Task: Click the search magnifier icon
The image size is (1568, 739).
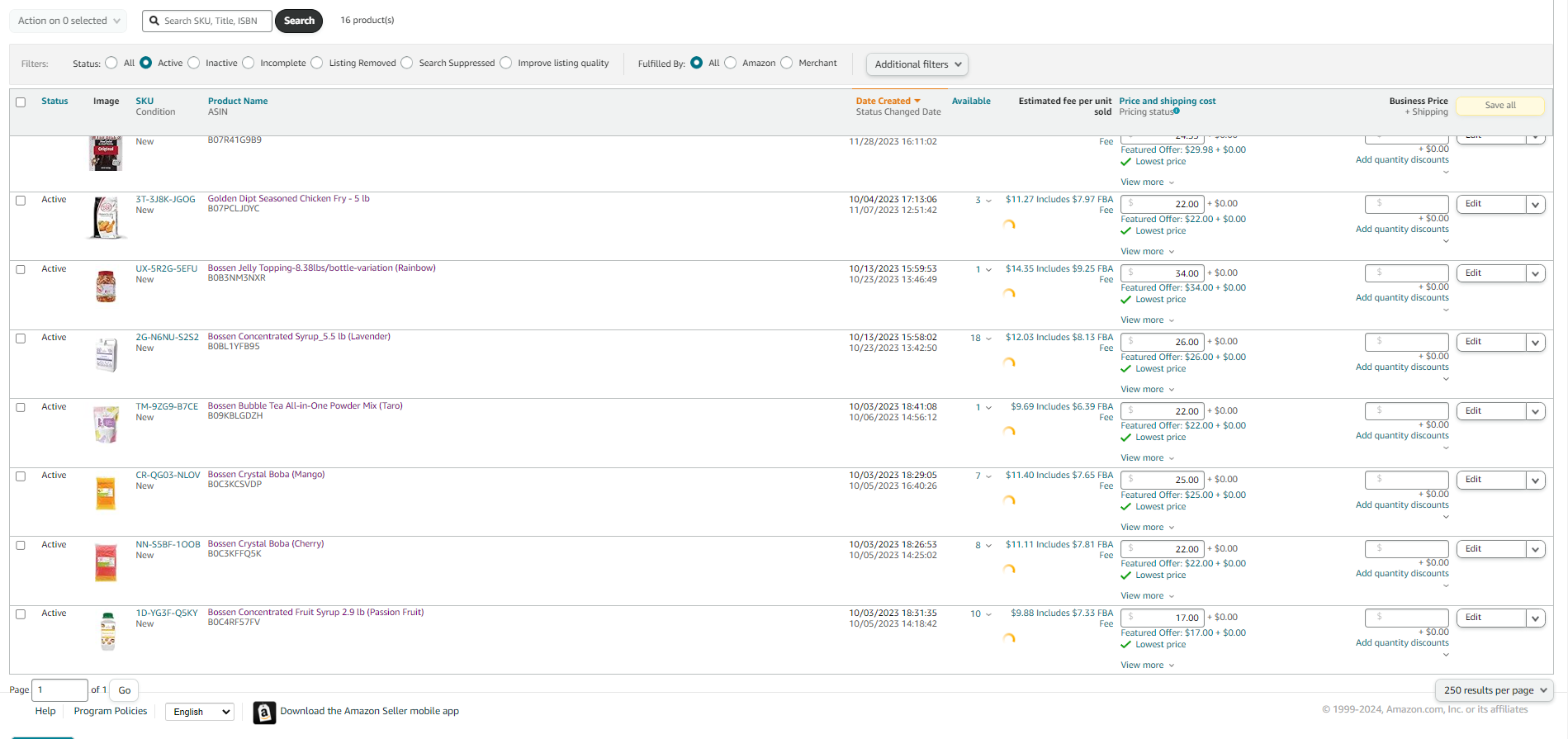Action: tap(154, 21)
